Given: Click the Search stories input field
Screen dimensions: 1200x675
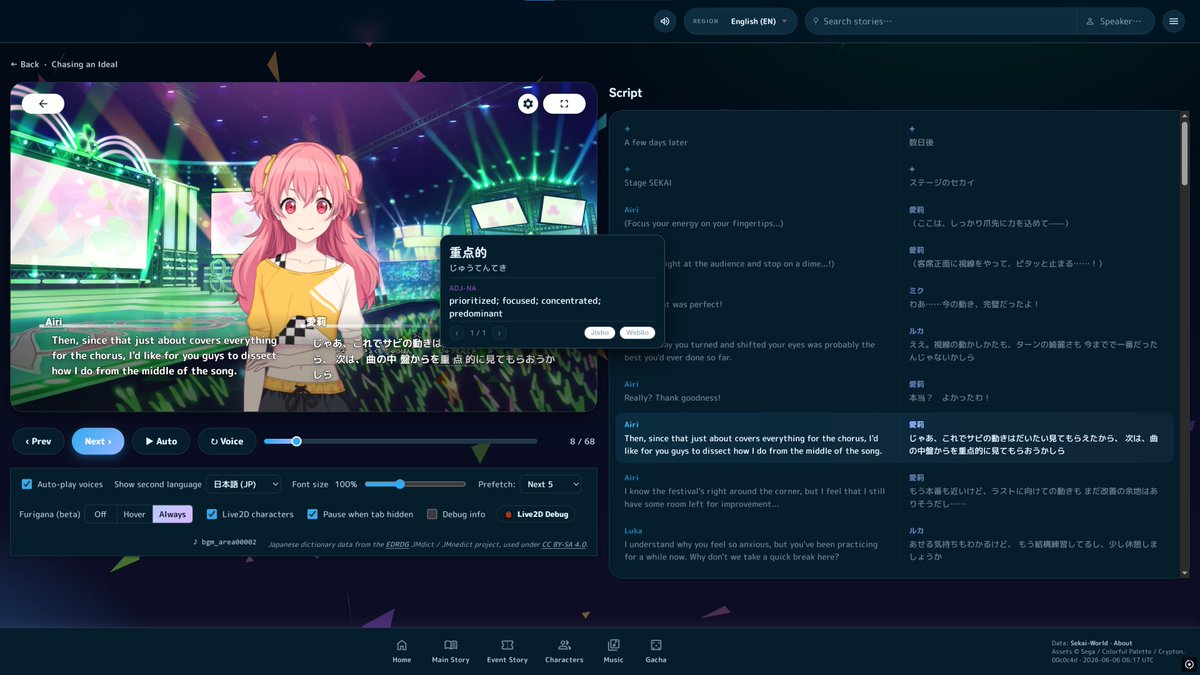Looking at the screenshot, I should tap(940, 21).
